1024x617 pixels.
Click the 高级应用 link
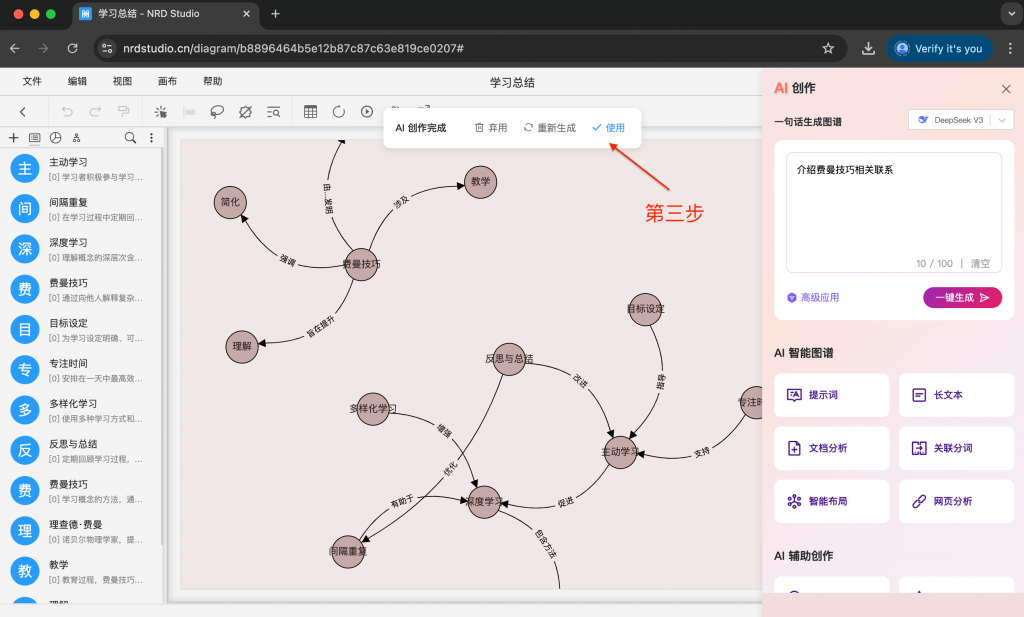[x=813, y=297]
